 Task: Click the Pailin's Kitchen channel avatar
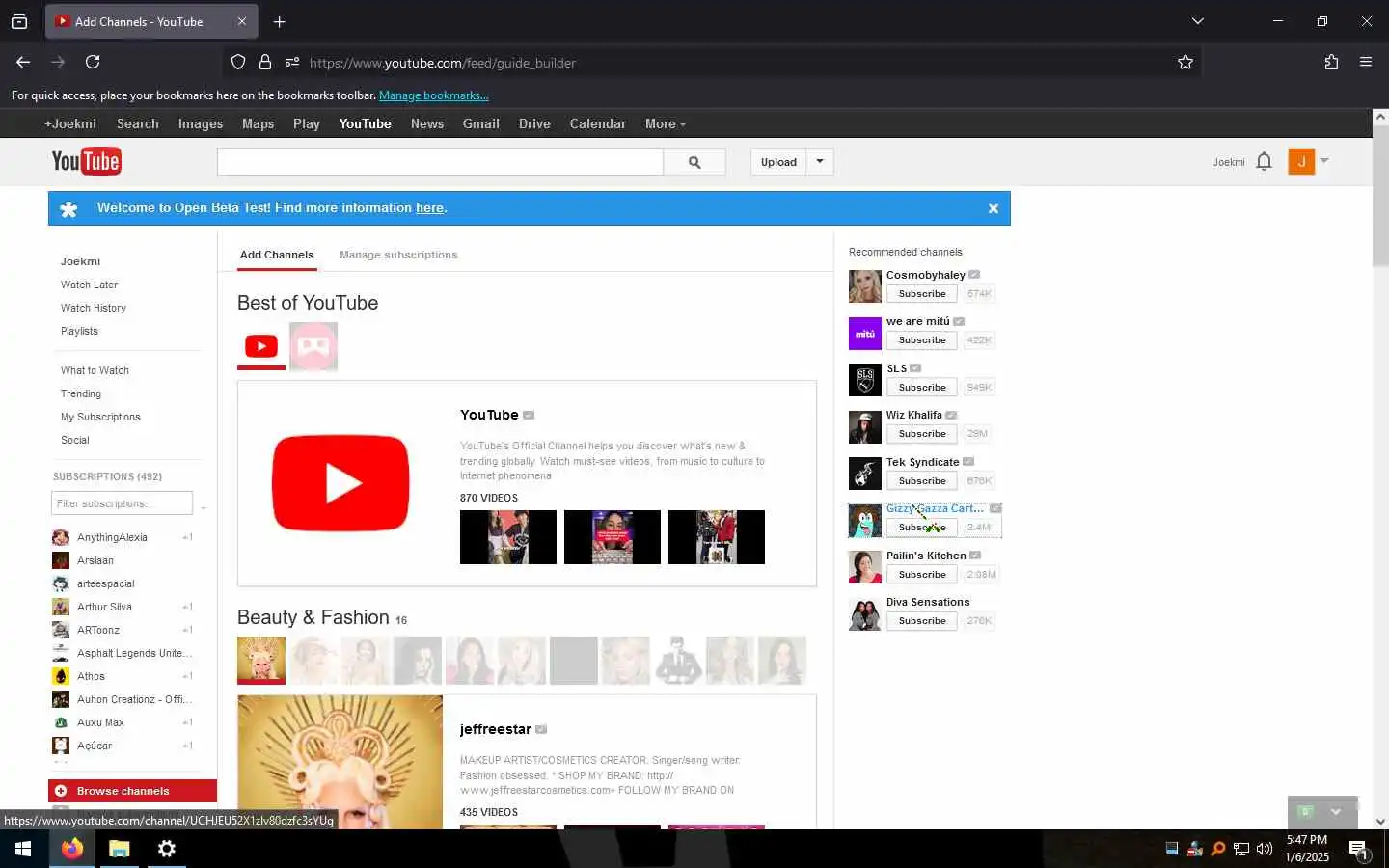(x=864, y=567)
